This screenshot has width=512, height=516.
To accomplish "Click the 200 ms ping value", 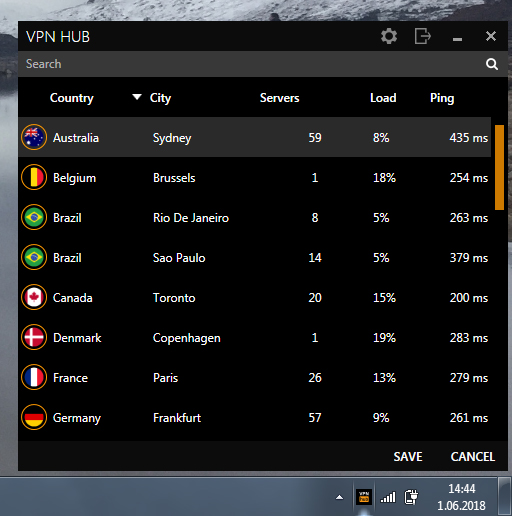I will tap(469, 298).
